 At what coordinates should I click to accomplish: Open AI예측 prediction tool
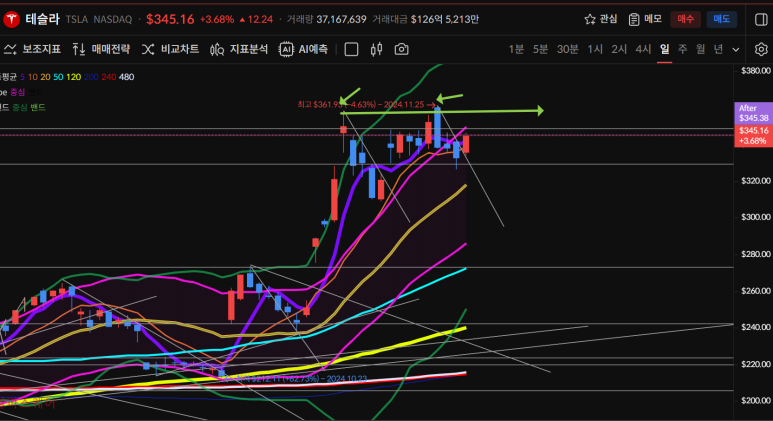[304, 49]
